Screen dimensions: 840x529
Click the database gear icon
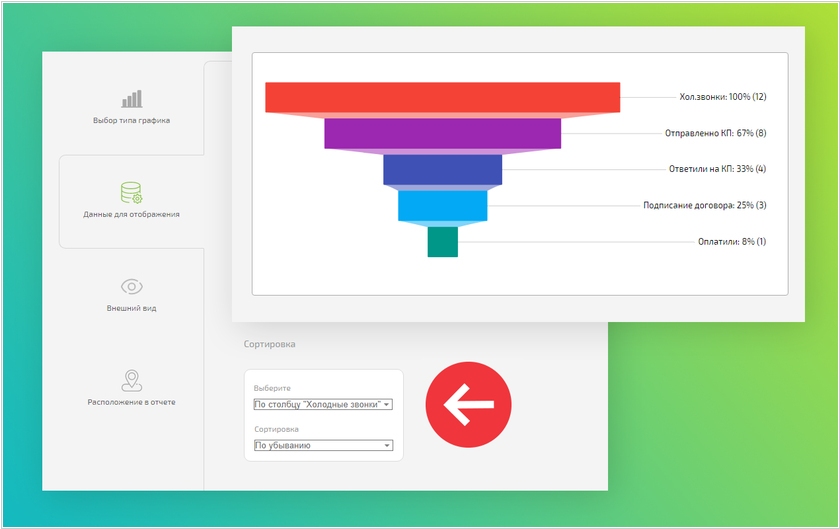point(131,192)
